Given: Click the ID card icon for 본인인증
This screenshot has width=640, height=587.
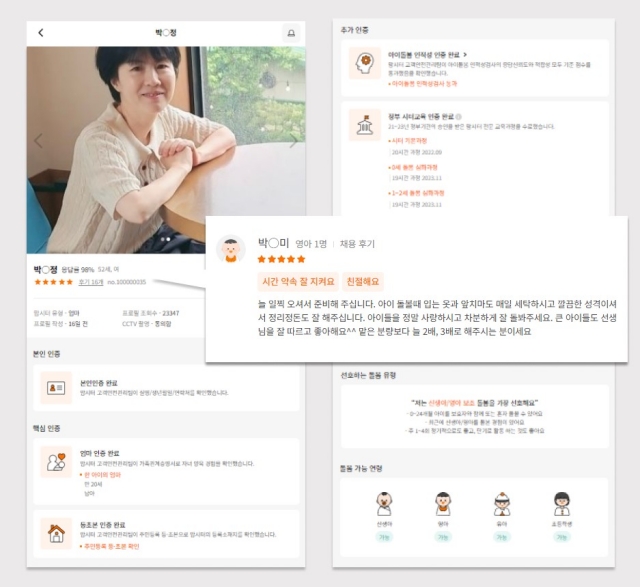Looking at the screenshot, I should click(x=56, y=388).
